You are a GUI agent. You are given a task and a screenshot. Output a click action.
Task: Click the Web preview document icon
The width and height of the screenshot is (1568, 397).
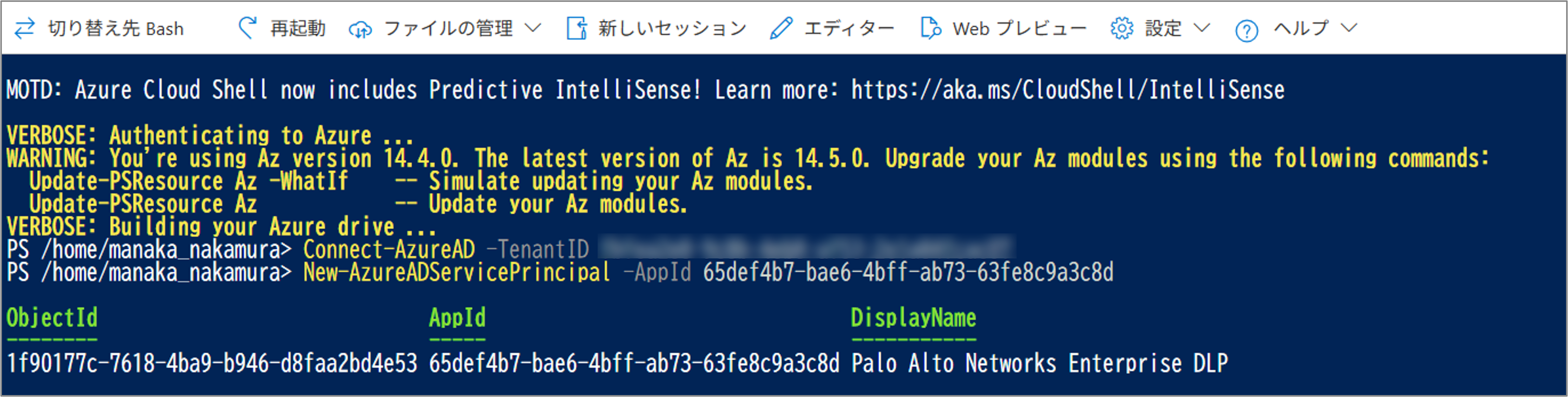[930, 28]
